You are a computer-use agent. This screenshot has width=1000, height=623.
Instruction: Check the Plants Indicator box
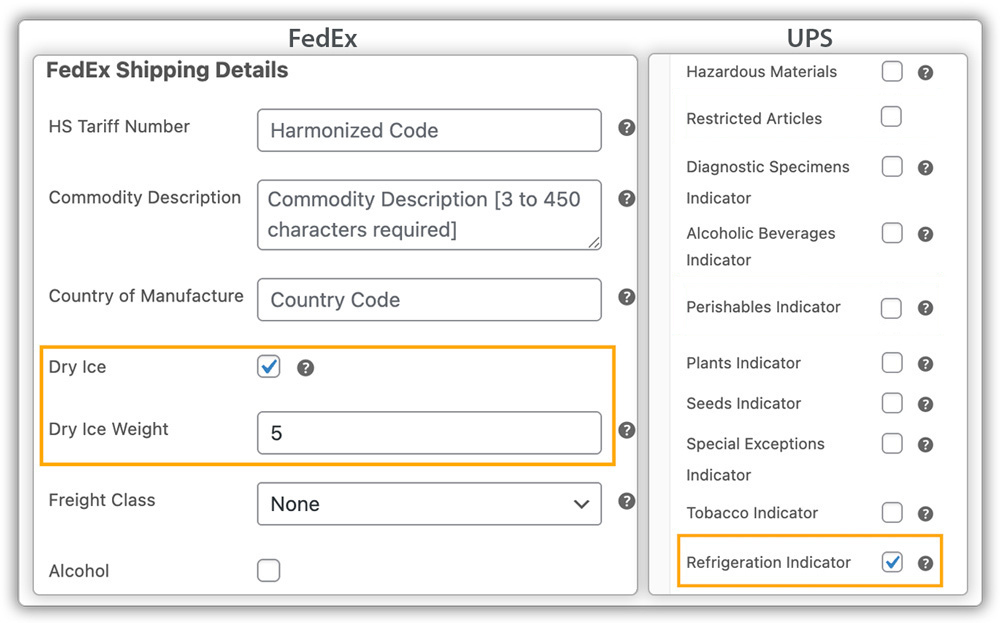[892, 363]
